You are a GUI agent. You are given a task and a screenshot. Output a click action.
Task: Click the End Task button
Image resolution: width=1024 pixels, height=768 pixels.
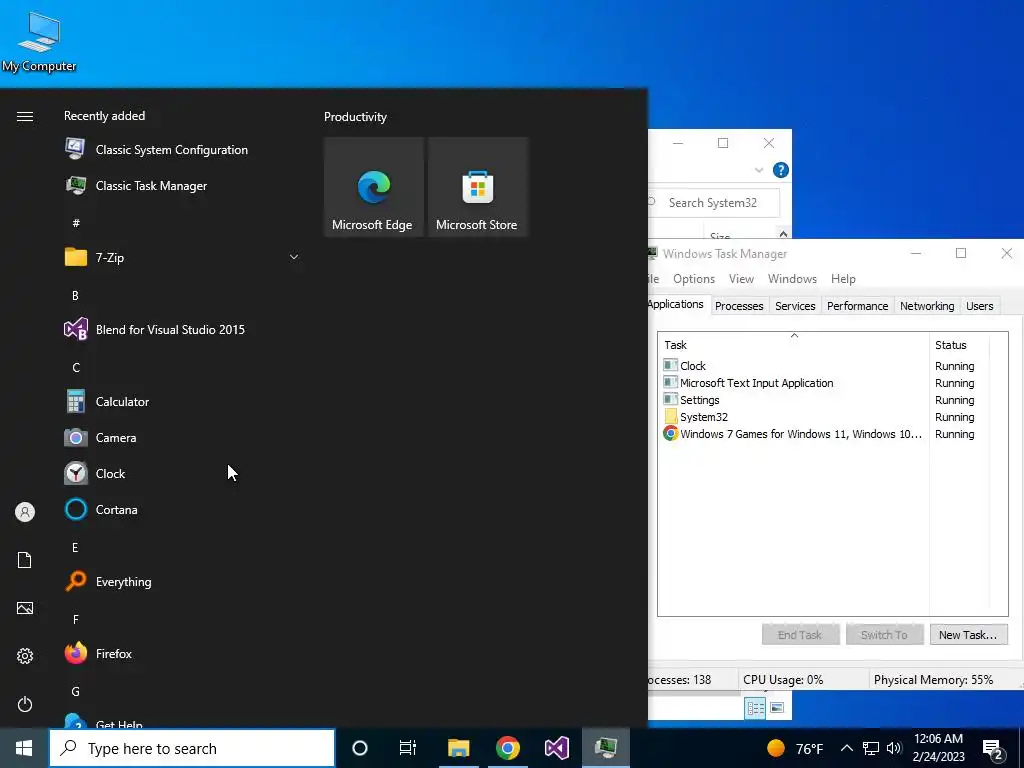(x=800, y=635)
